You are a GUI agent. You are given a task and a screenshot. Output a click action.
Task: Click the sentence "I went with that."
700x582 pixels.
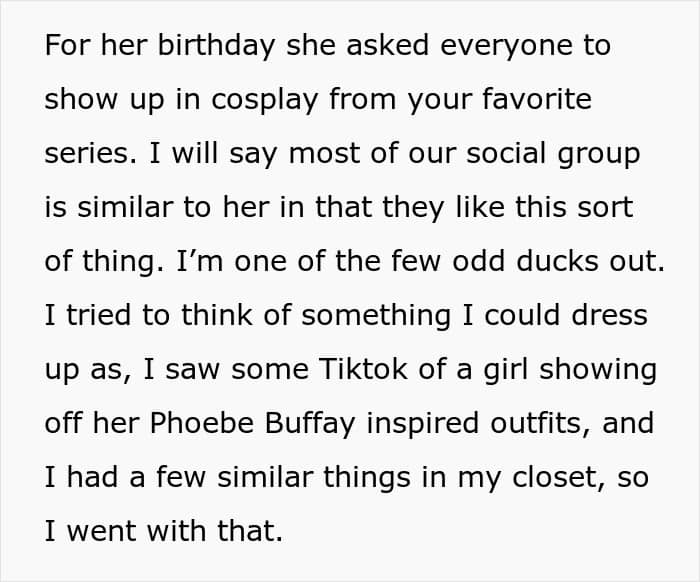point(164,531)
